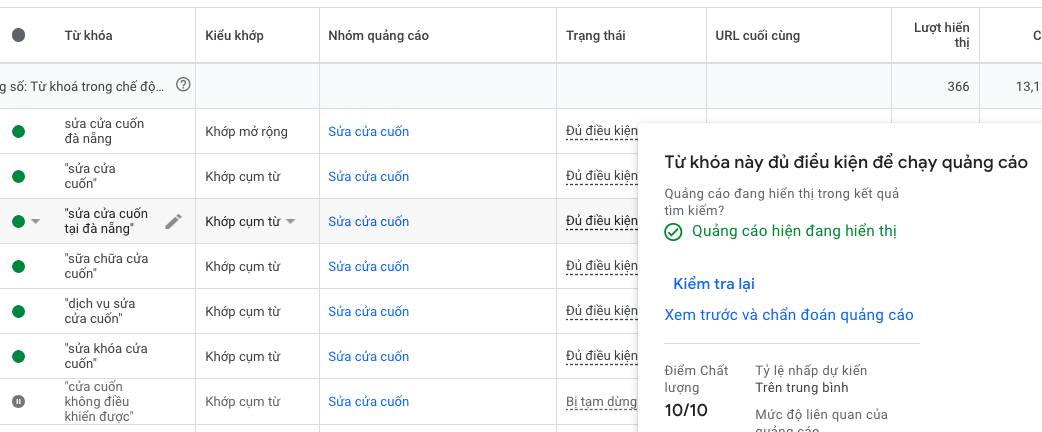This screenshot has width=1042, height=432.
Task: Click green status dot for "sửa chữa cửa cuốn"
Action: click(x=18, y=266)
